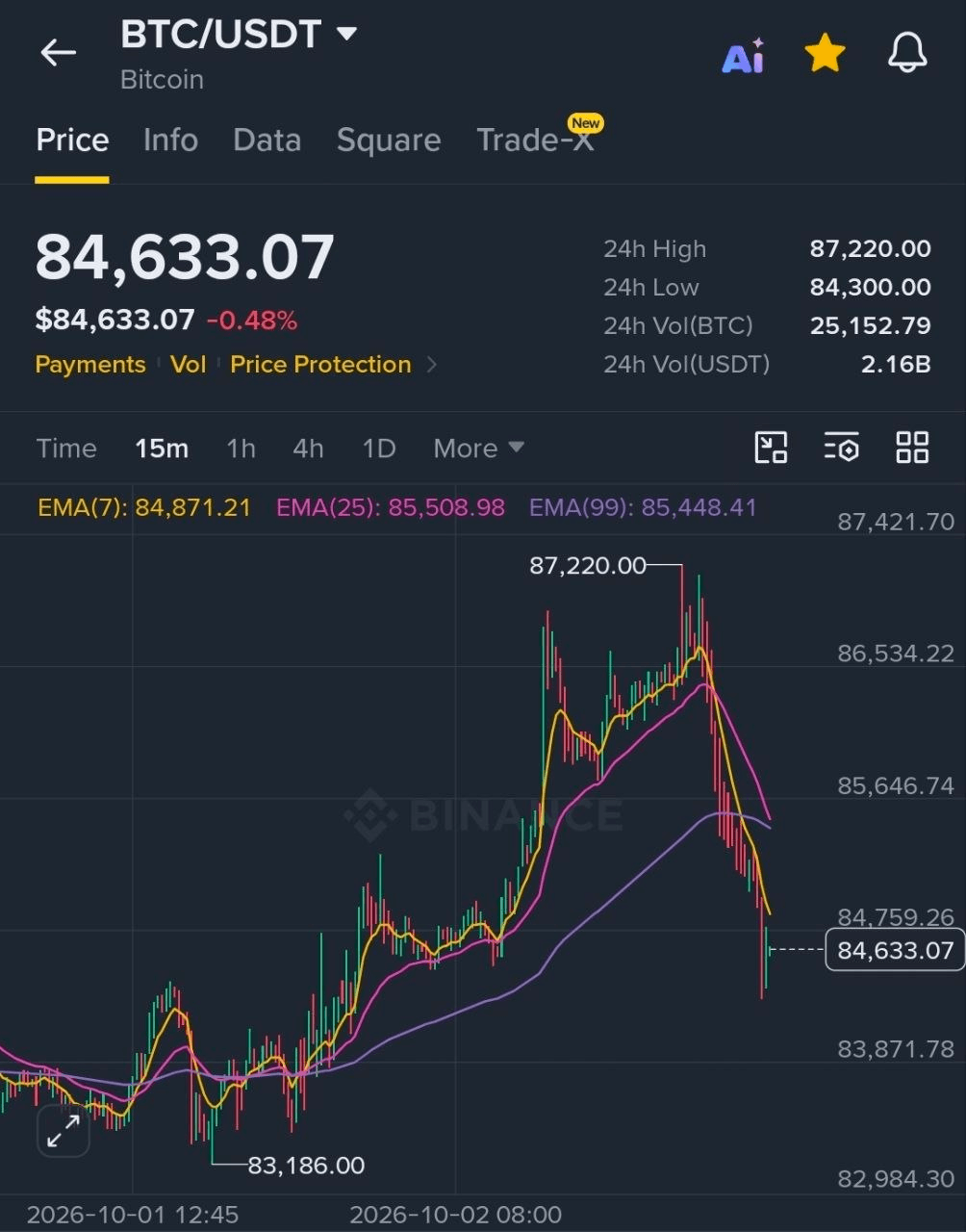
Task: Expand tags row with right chevron
Action: (x=431, y=365)
